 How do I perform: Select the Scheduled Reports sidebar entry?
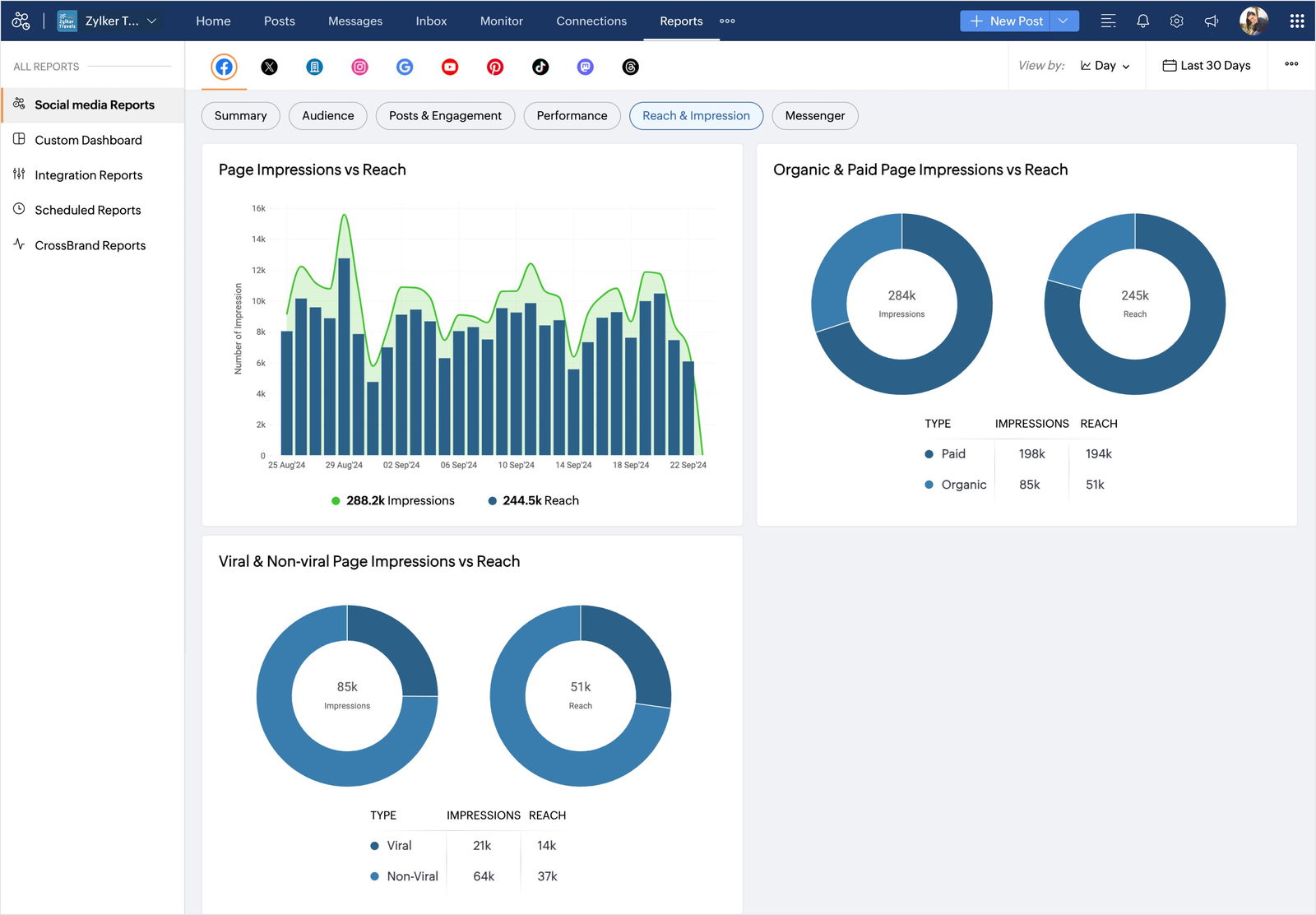(87, 210)
